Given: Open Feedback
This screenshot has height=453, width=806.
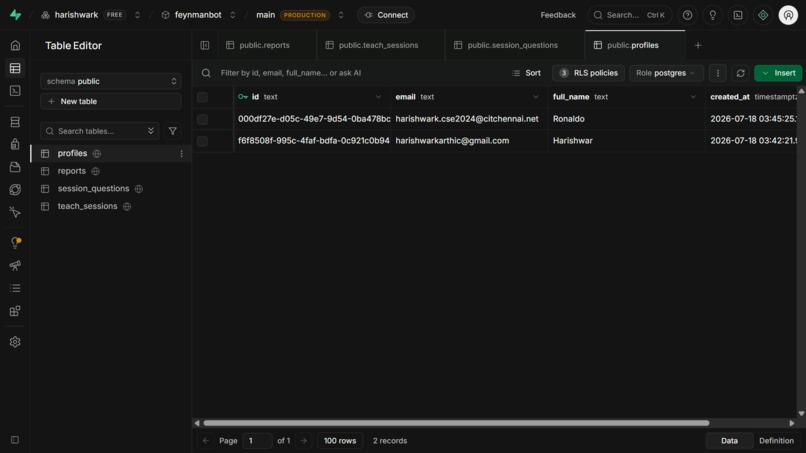Looking at the screenshot, I should tap(558, 15).
